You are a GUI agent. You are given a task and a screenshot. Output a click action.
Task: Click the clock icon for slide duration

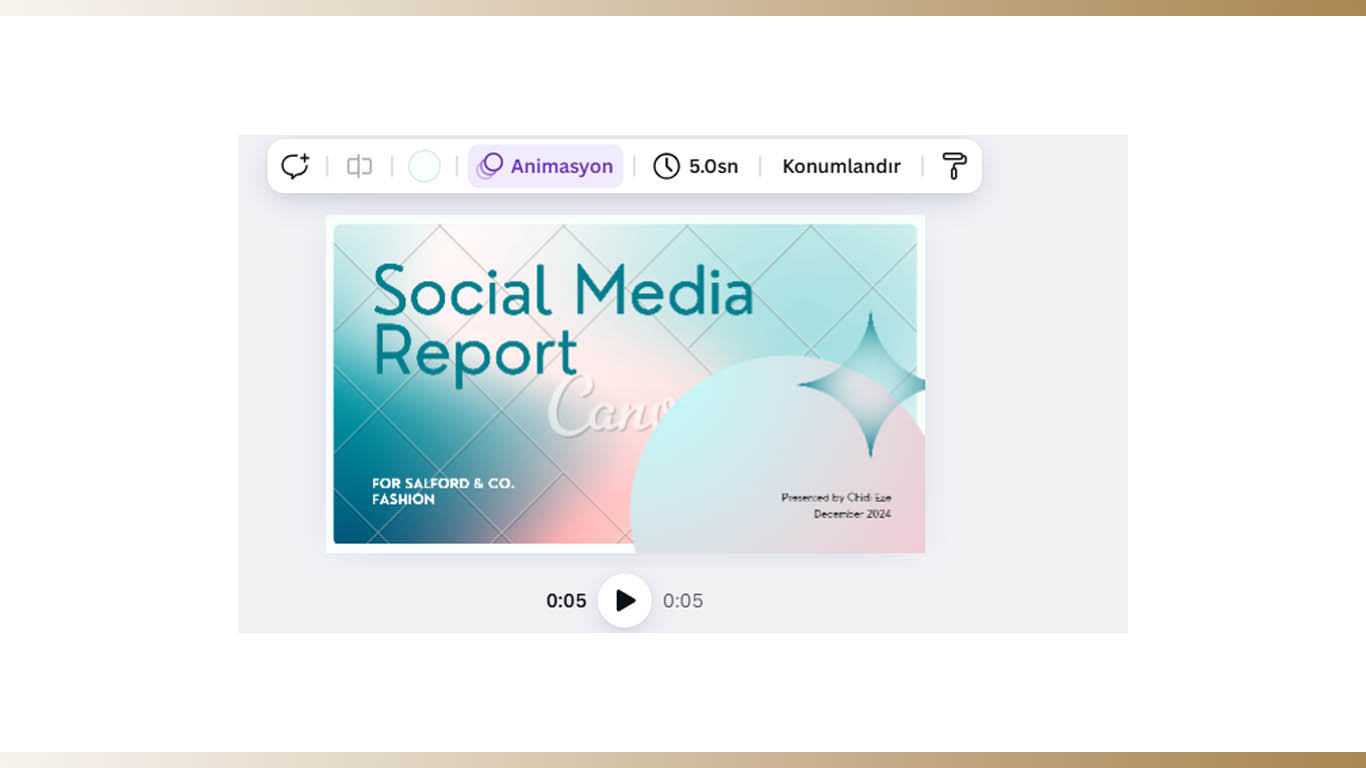tap(666, 166)
